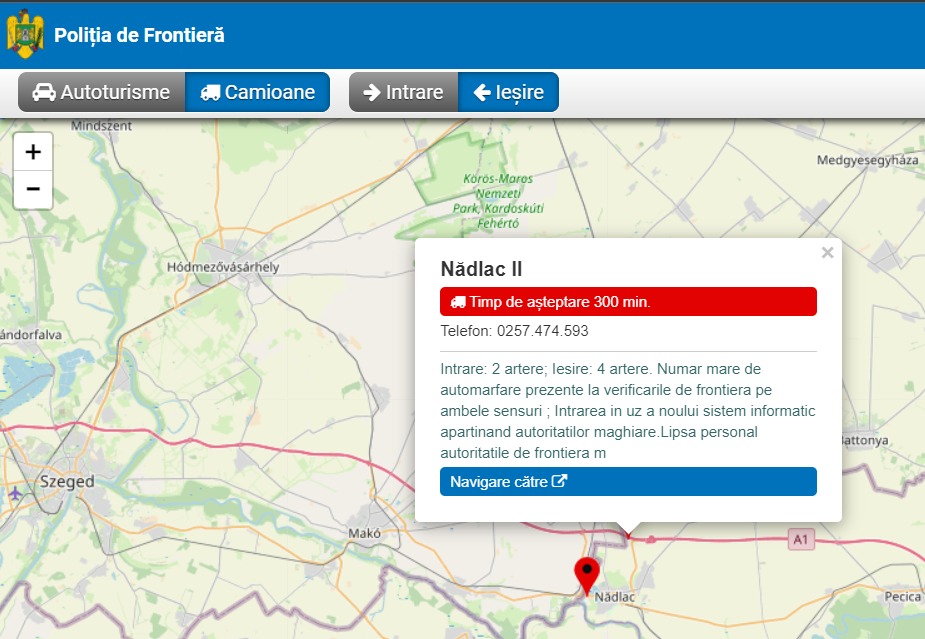Click the Szeged city label on the map
925x639 pixels.
click(x=67, y=482)
